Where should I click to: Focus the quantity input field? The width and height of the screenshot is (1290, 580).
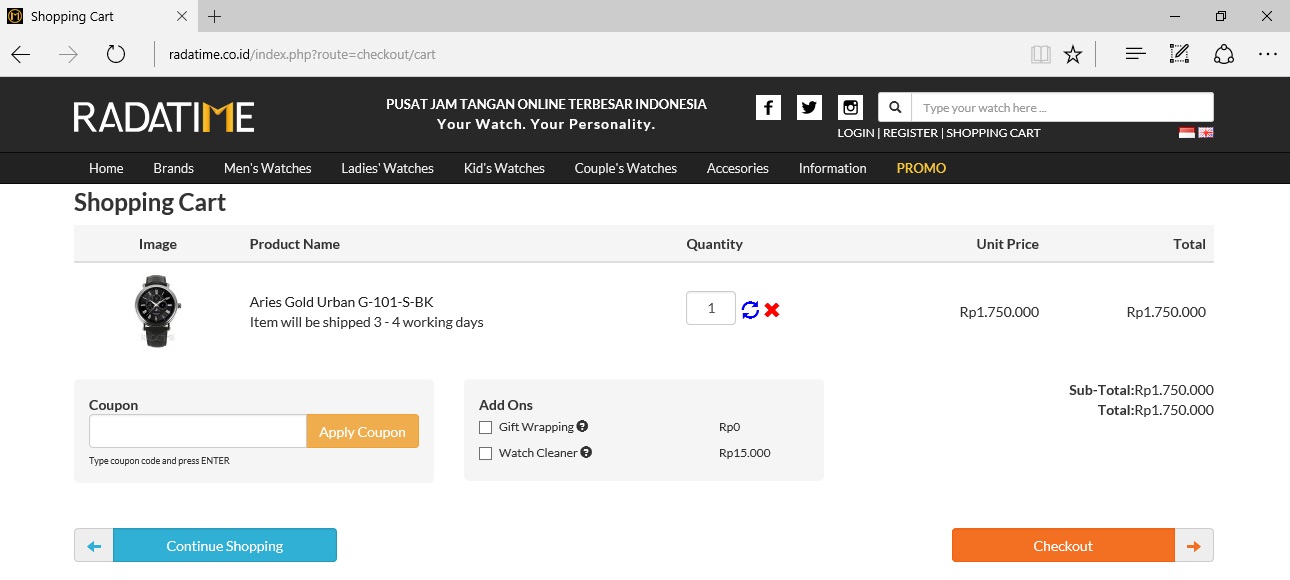(x=711, y=308)
